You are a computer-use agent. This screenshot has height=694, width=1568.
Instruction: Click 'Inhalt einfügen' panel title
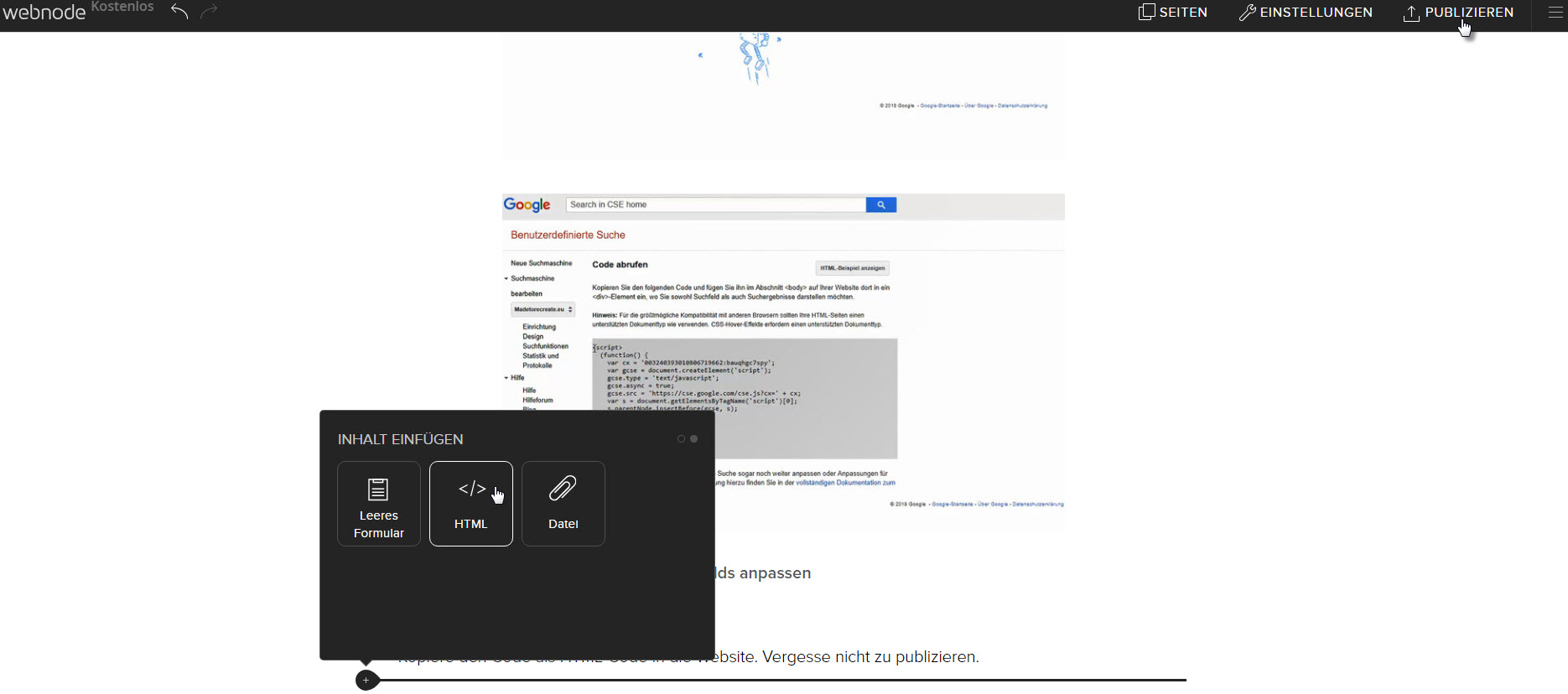(401, 439)
